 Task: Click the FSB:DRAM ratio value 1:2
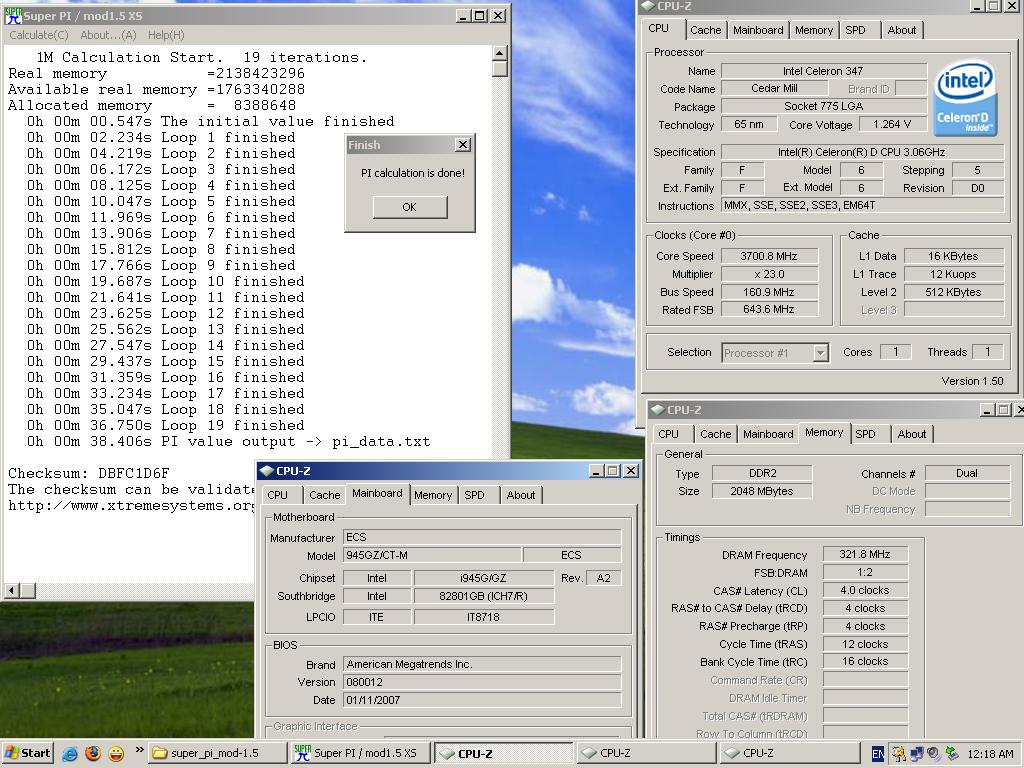[865, 573]
